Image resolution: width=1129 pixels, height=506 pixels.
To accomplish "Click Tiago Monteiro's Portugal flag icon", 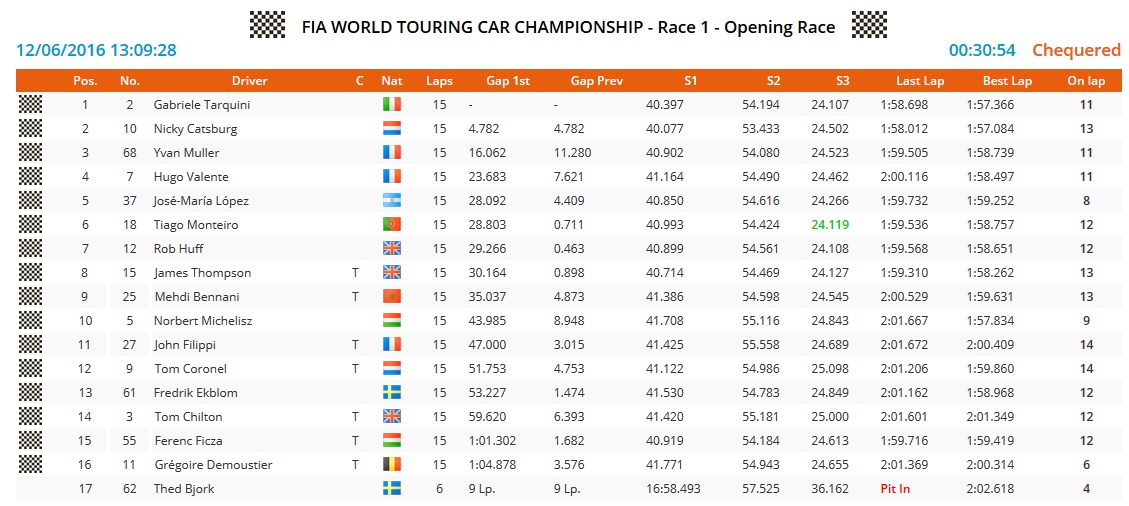I will (391, 225).
